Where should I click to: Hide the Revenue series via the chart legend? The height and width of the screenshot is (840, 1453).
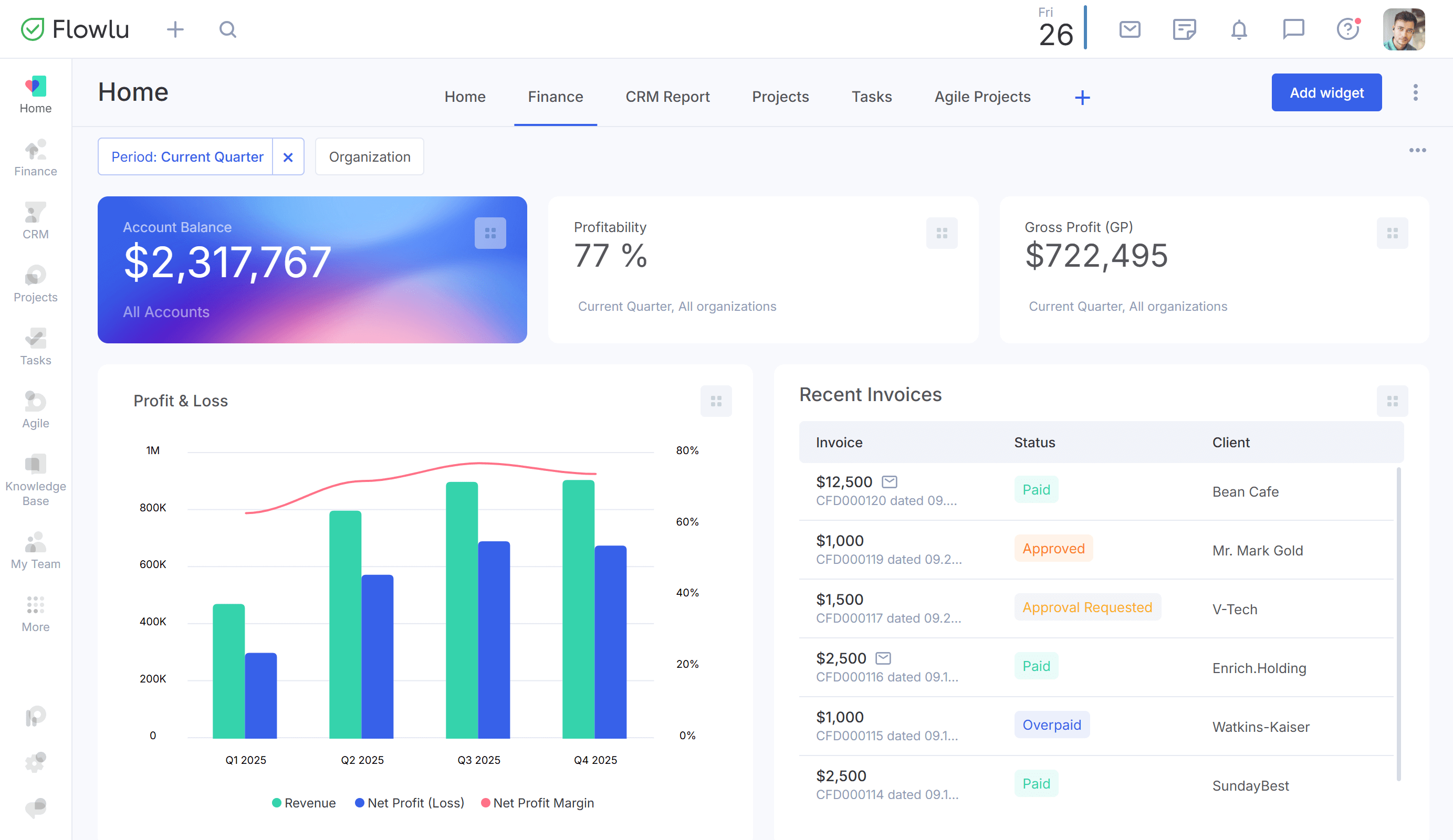tap(304, 803)
